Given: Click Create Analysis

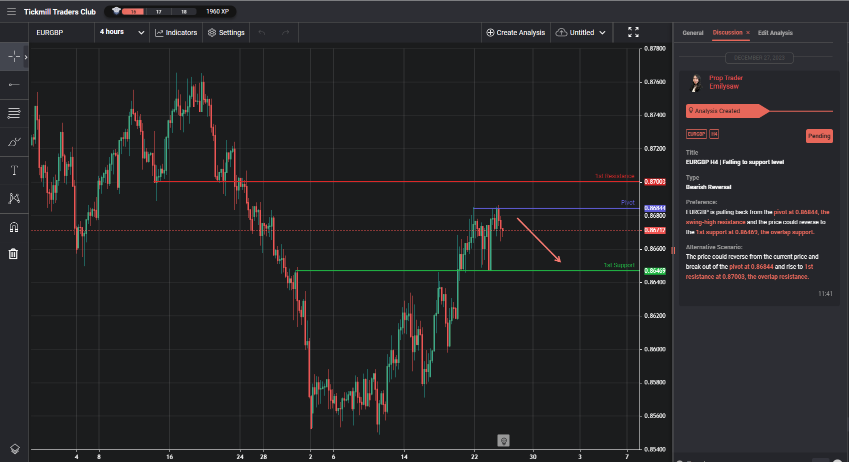Looking at the screenshot, I should click(x=515, y=32).
